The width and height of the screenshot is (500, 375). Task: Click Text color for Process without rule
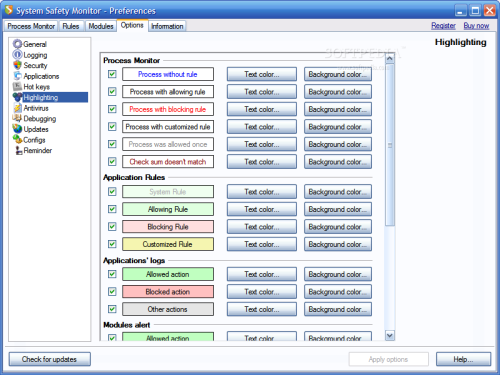click(262, 74)
